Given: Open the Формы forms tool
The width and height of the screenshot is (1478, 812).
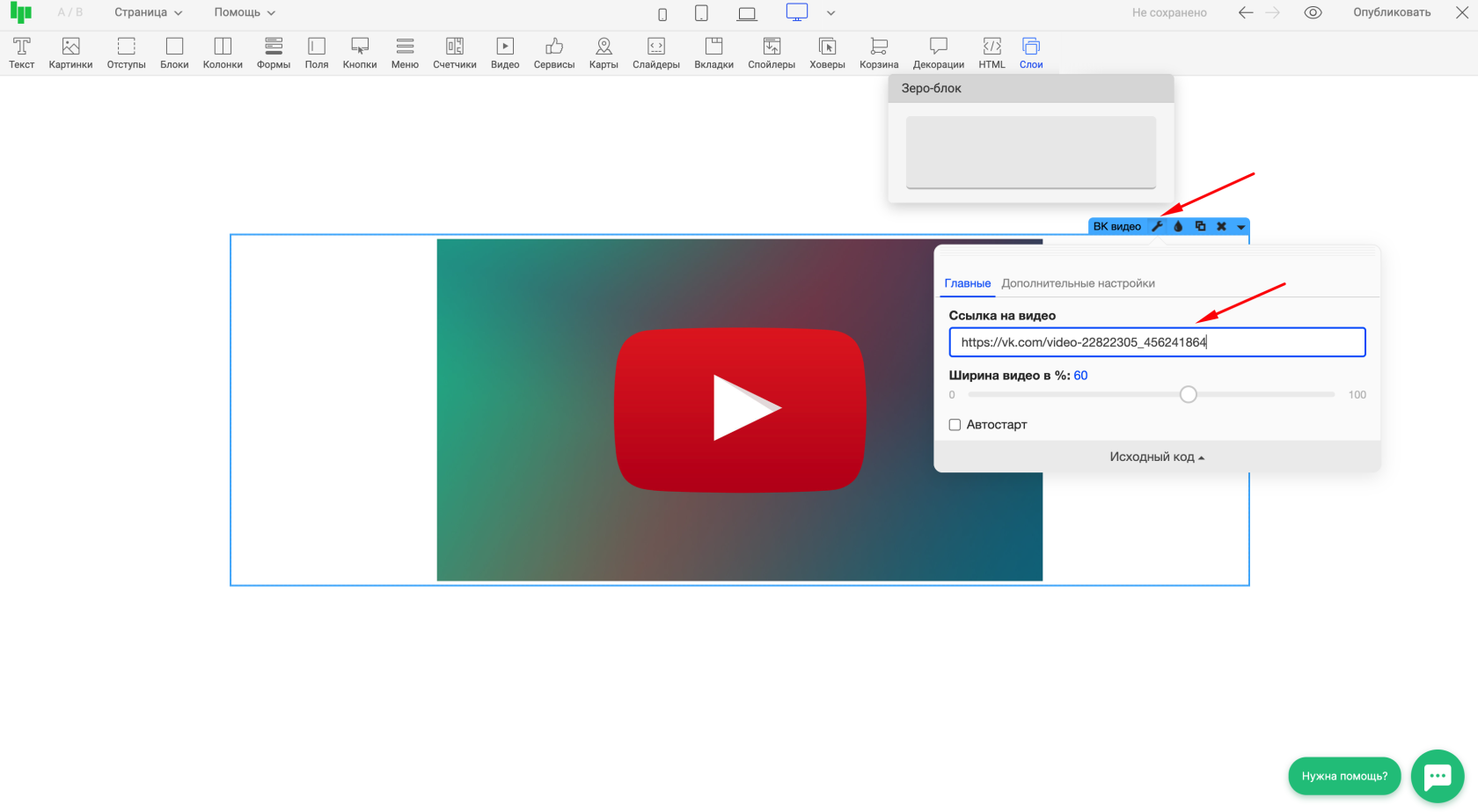Looking at the screenshot, I should 274,53.
